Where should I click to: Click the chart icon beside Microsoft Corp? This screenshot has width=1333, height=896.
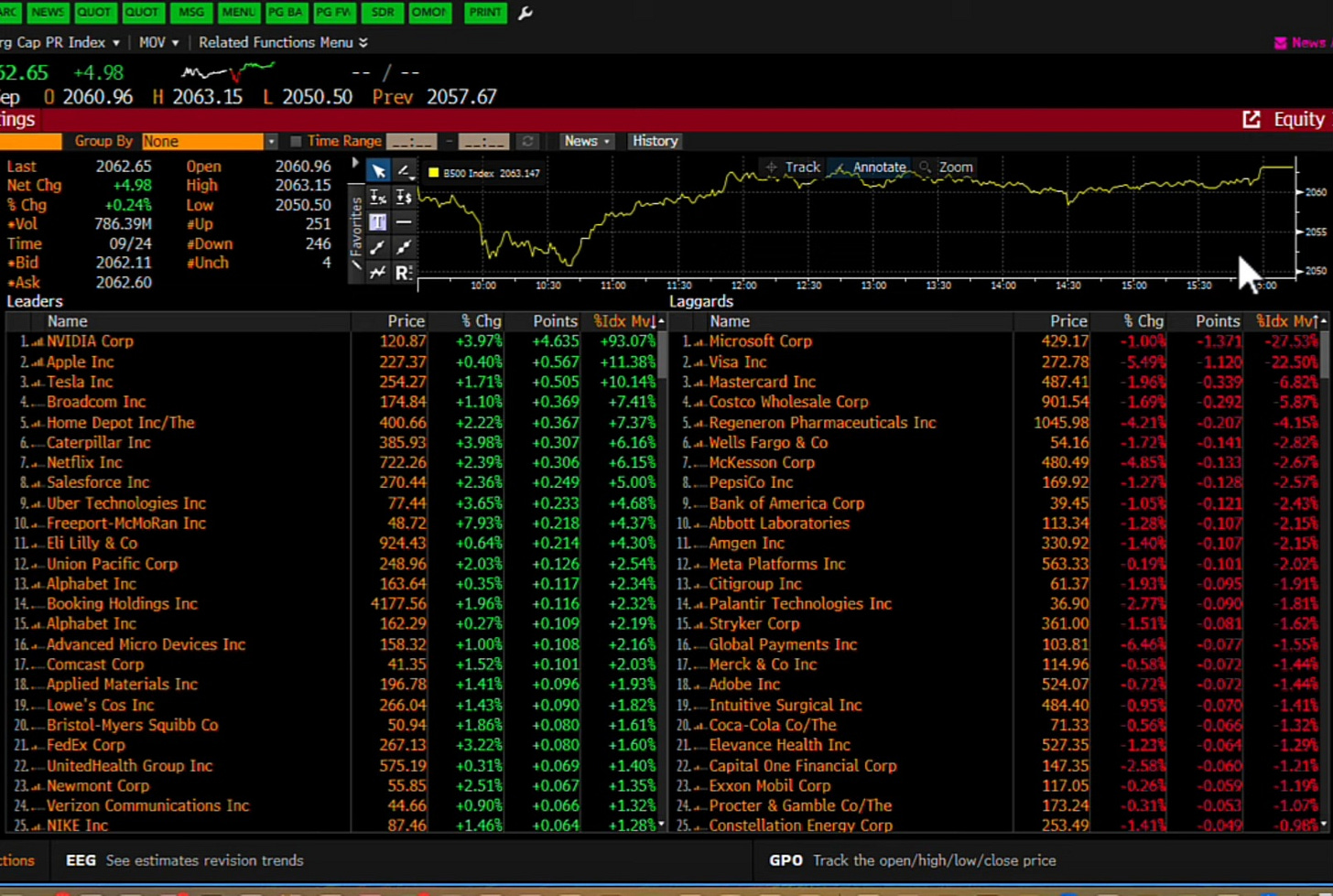(x=699, y=341)
